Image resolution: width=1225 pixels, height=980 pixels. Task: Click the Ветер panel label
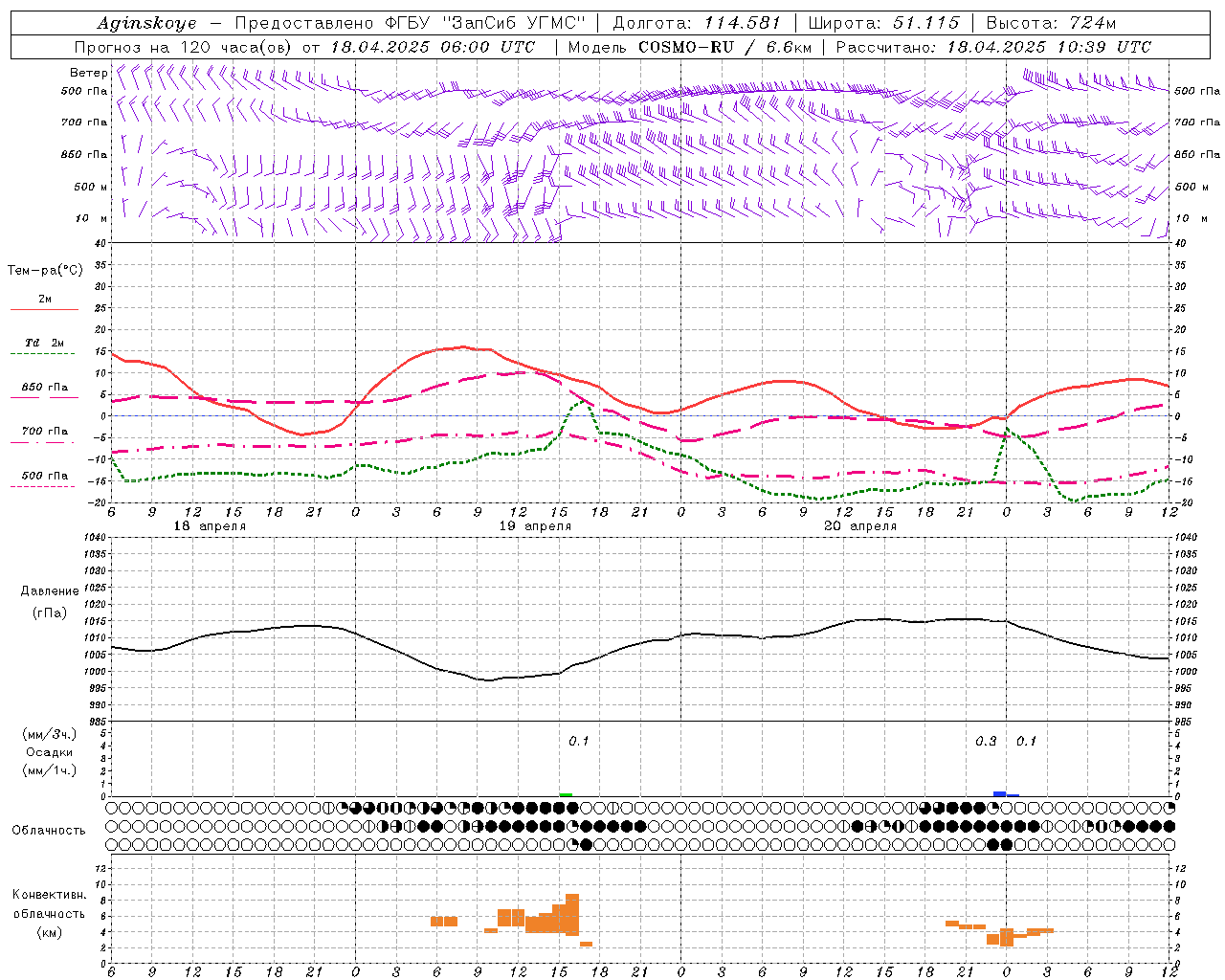point(88,73)
